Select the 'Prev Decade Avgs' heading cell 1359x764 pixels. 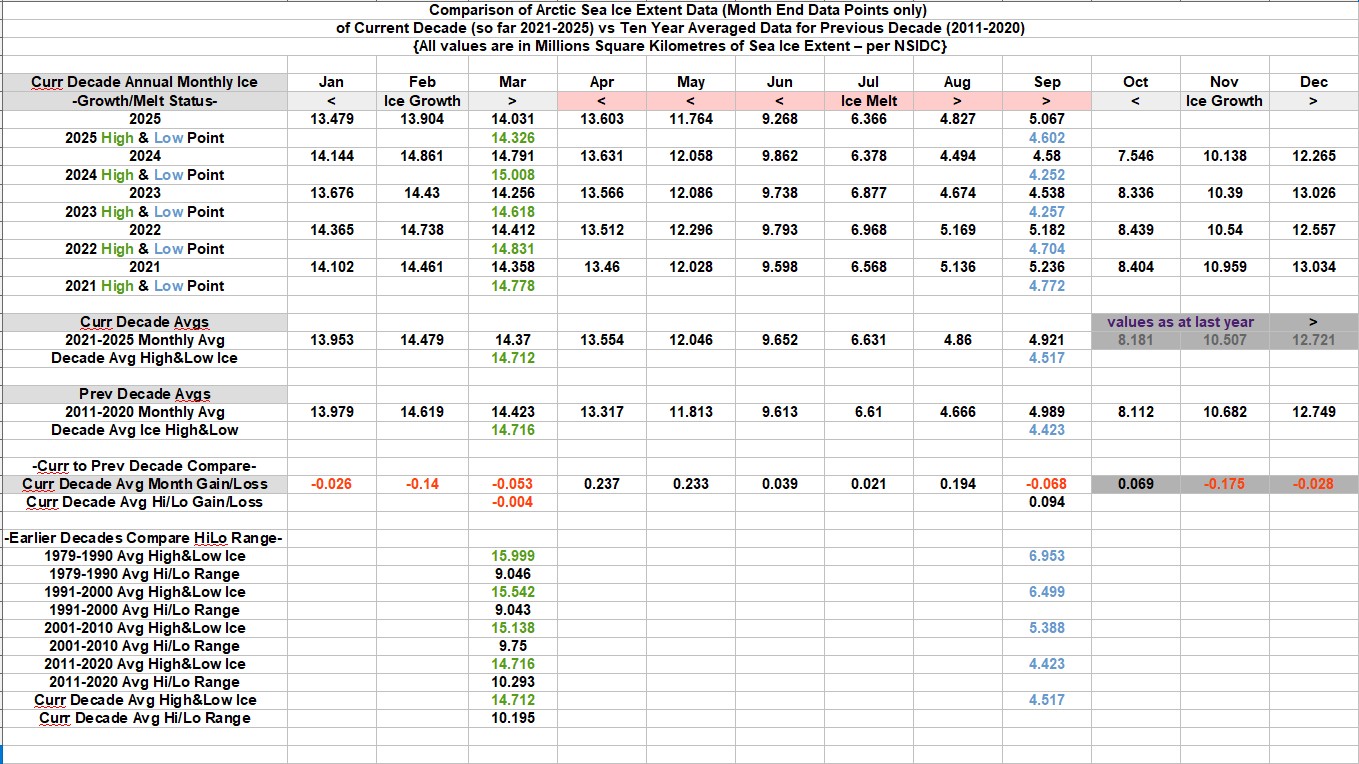click(144, 394)
